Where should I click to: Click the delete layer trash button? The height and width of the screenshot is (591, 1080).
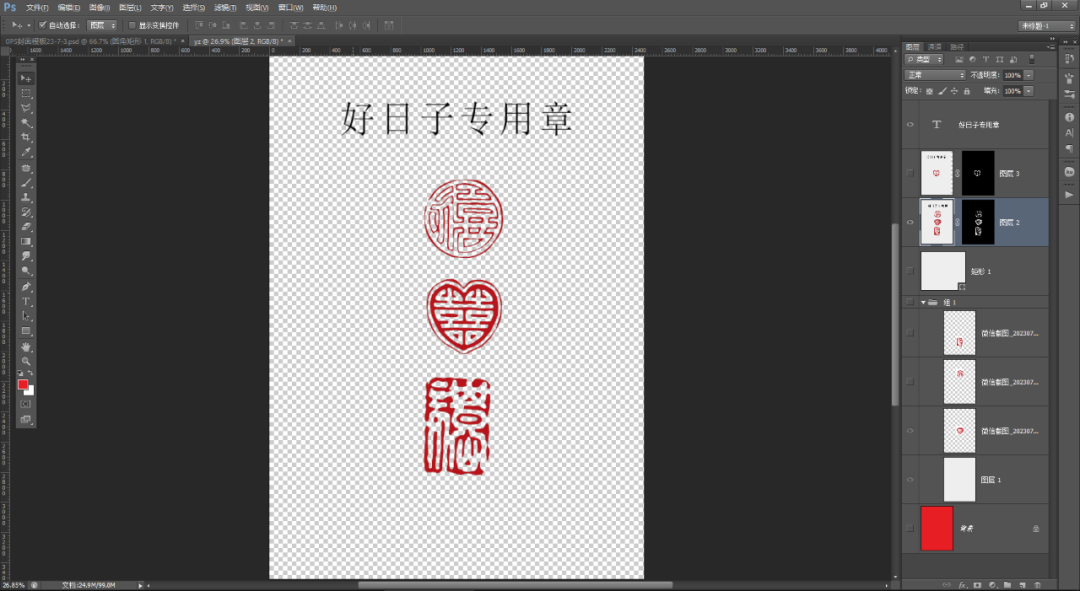[1037, 585]
